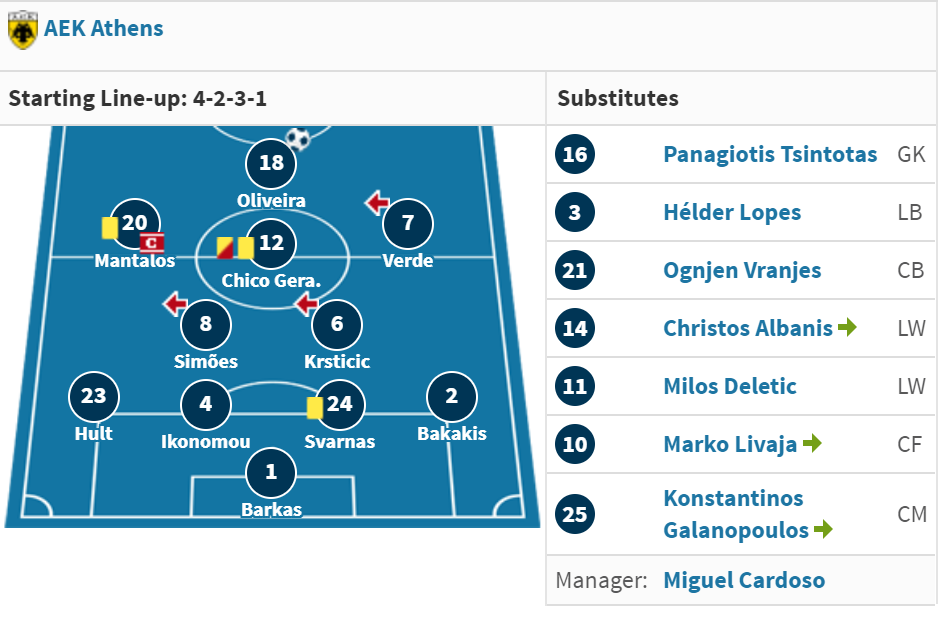The image size is (938, 628).
Task: Click the green arrow beside Konstantinos Galanopoulos
Action: tap(824, 529)
